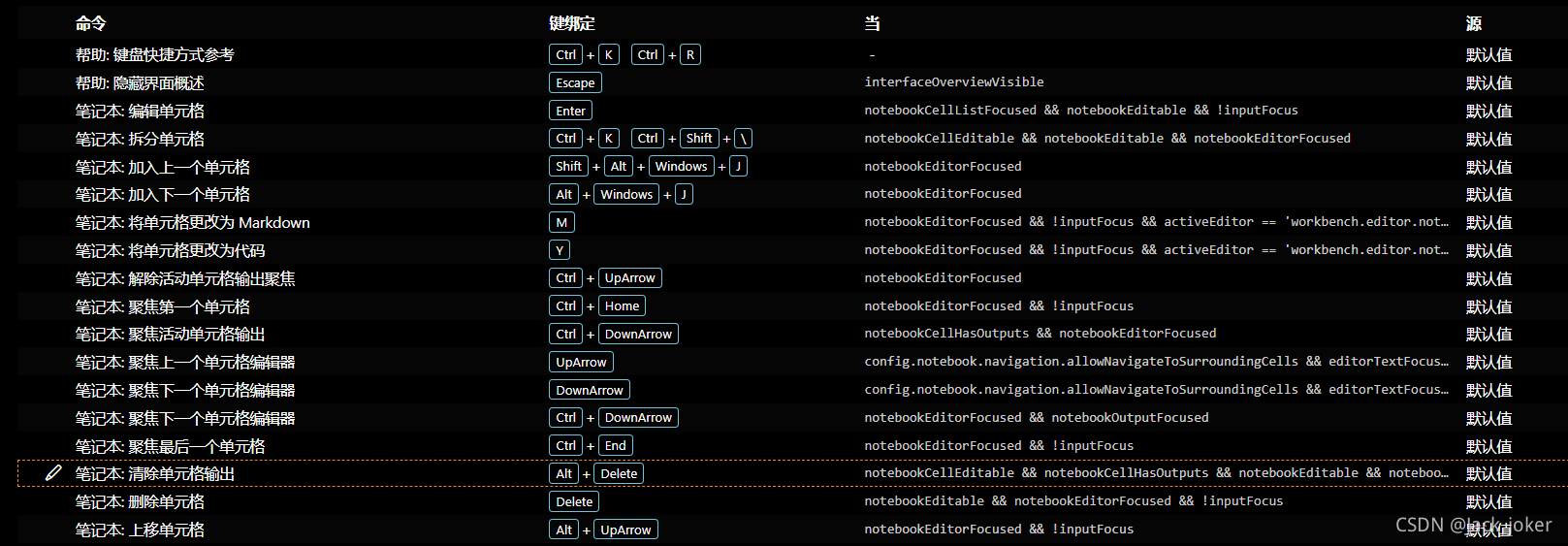The width and height of the screenshot is (1568, 546).
Task: Click the lone UpArrow keybinding
Action: 581,363
